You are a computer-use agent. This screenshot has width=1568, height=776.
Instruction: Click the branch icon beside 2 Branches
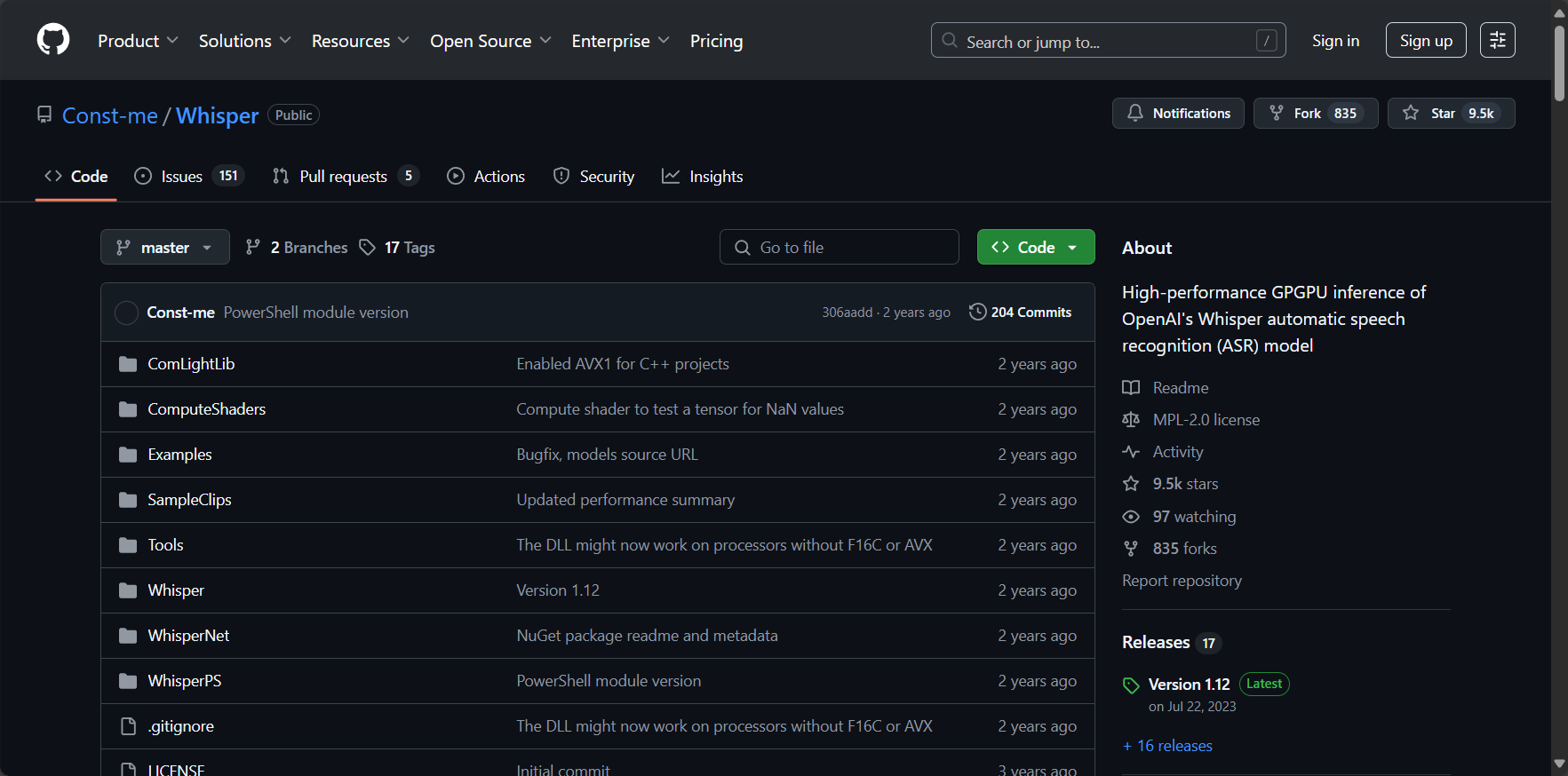[x=253, y=247]
